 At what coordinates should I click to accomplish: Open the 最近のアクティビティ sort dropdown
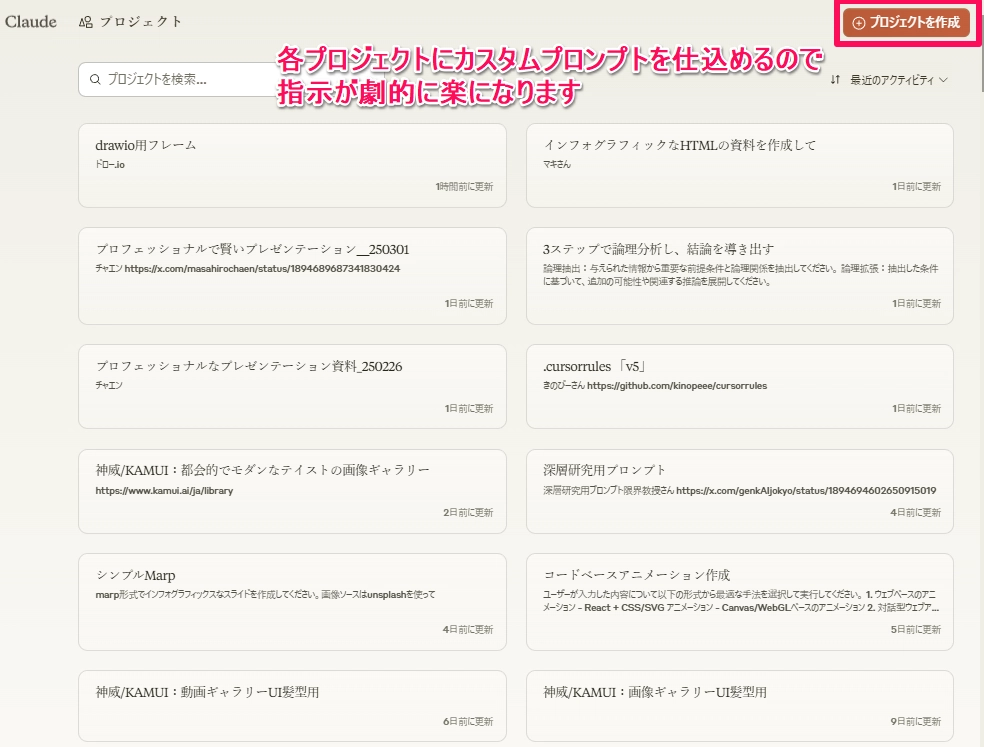tap(889, 80)
